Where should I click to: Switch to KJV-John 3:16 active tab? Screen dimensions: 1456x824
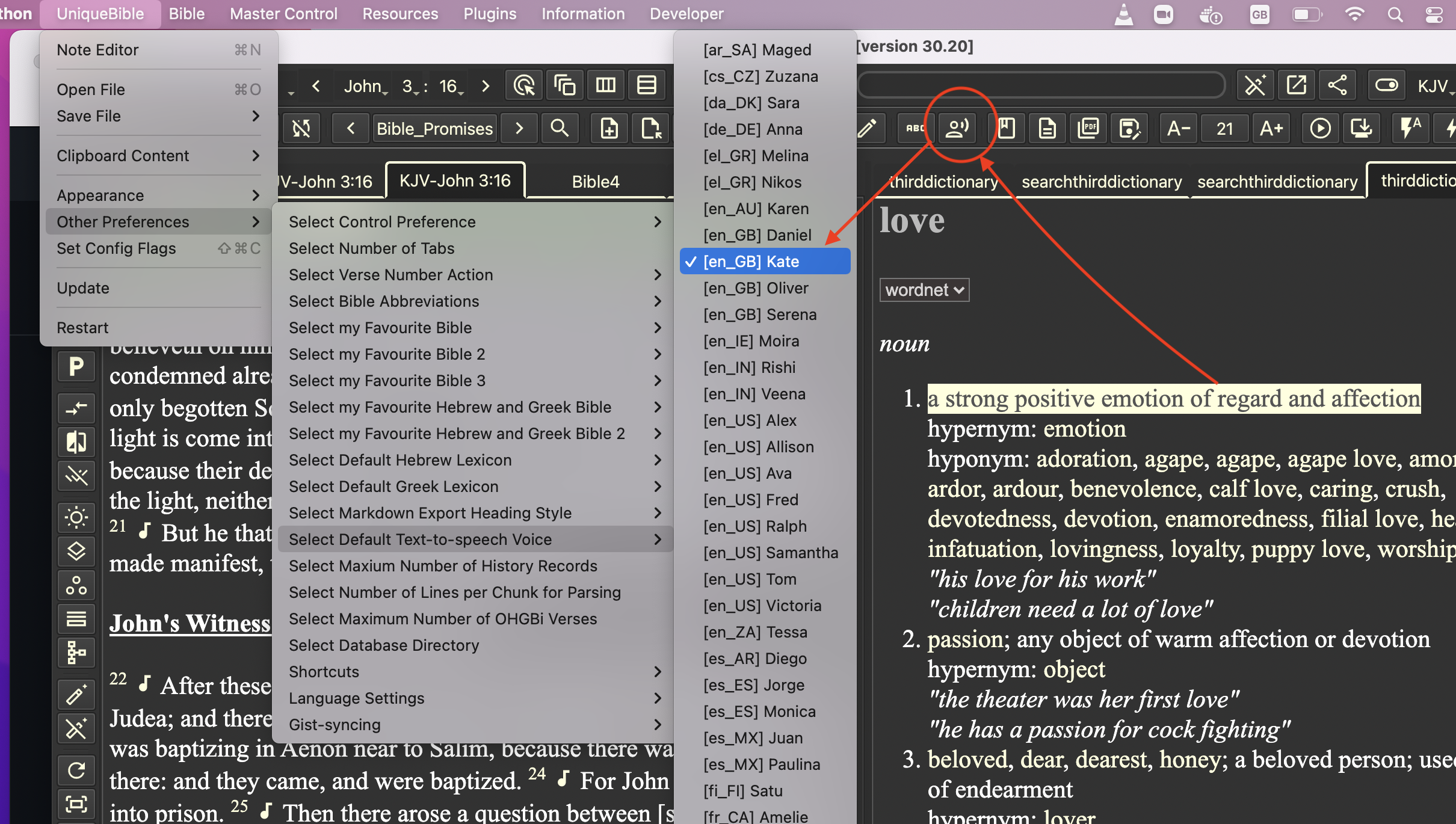coord(455,180)
